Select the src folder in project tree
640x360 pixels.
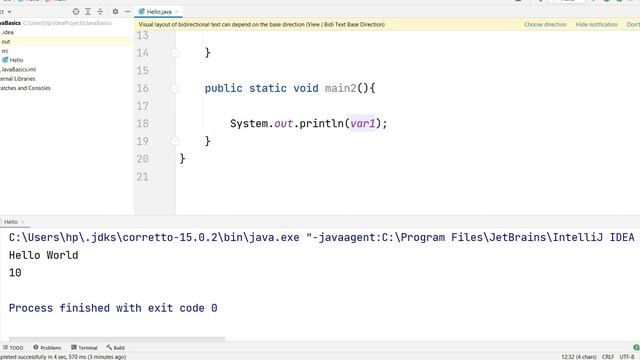[x=5, y=51]
